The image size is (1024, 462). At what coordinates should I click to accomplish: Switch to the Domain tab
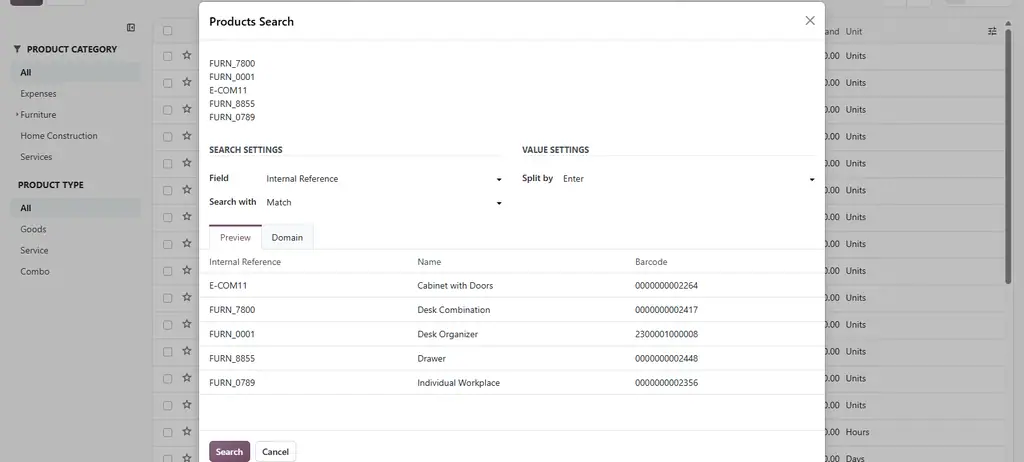287,237
